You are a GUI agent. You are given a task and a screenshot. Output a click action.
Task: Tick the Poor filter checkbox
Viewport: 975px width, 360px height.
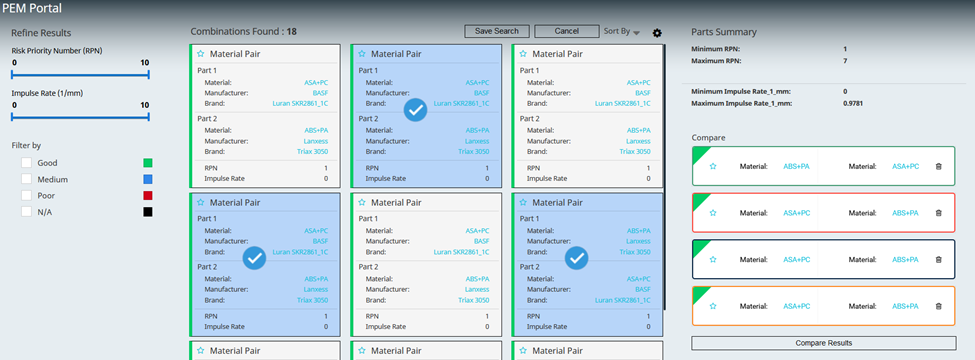click(x=26, y=195)
